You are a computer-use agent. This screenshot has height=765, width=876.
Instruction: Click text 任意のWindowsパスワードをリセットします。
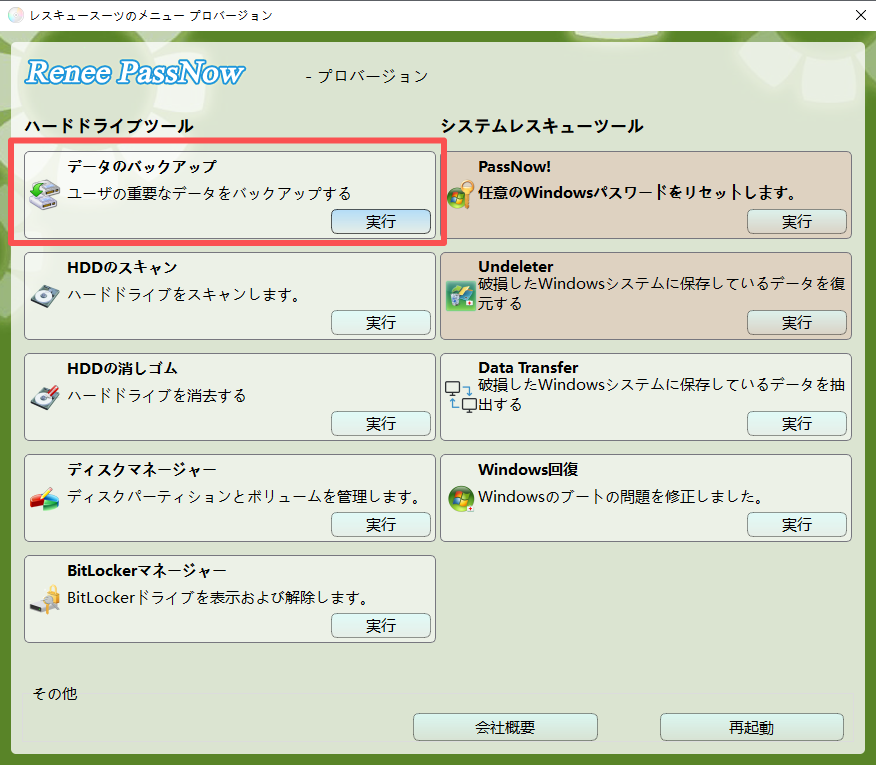[637, 193]
